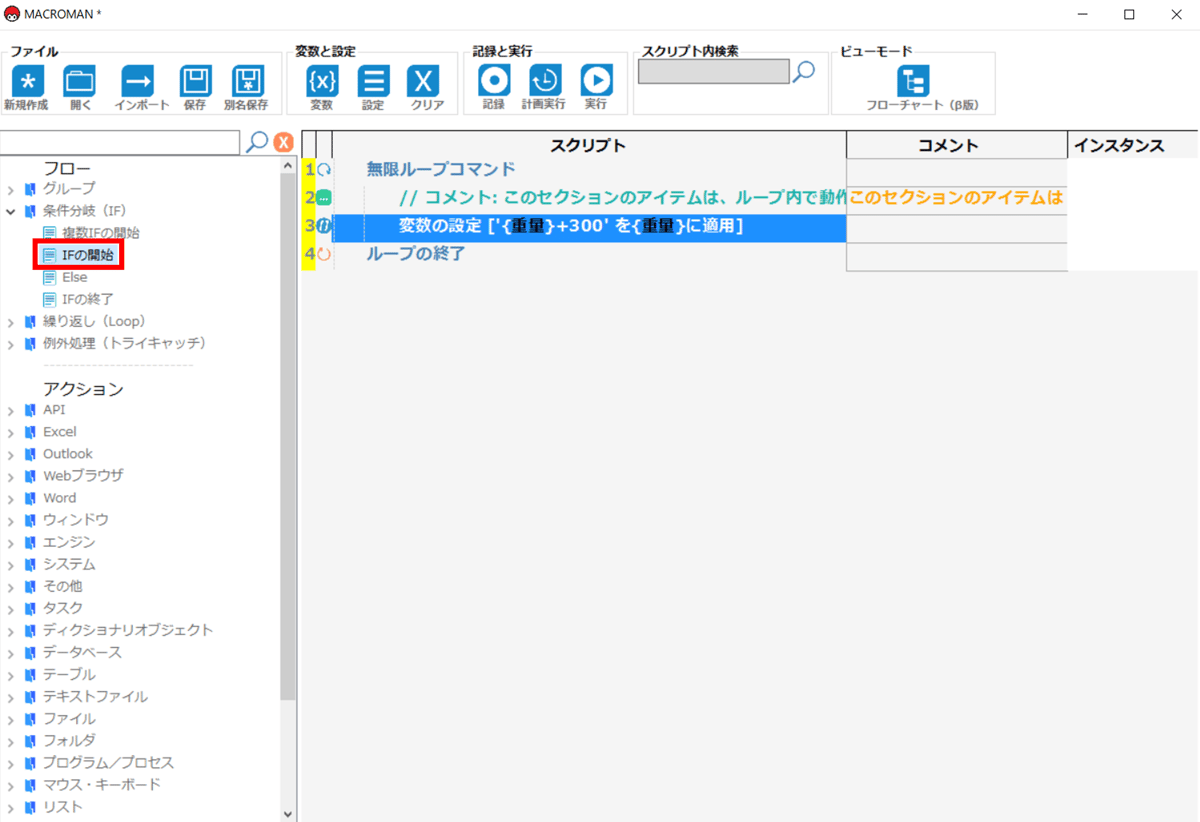Click the 新規作成 (new script) icon
1200x822 pixels.
(27, 81)
